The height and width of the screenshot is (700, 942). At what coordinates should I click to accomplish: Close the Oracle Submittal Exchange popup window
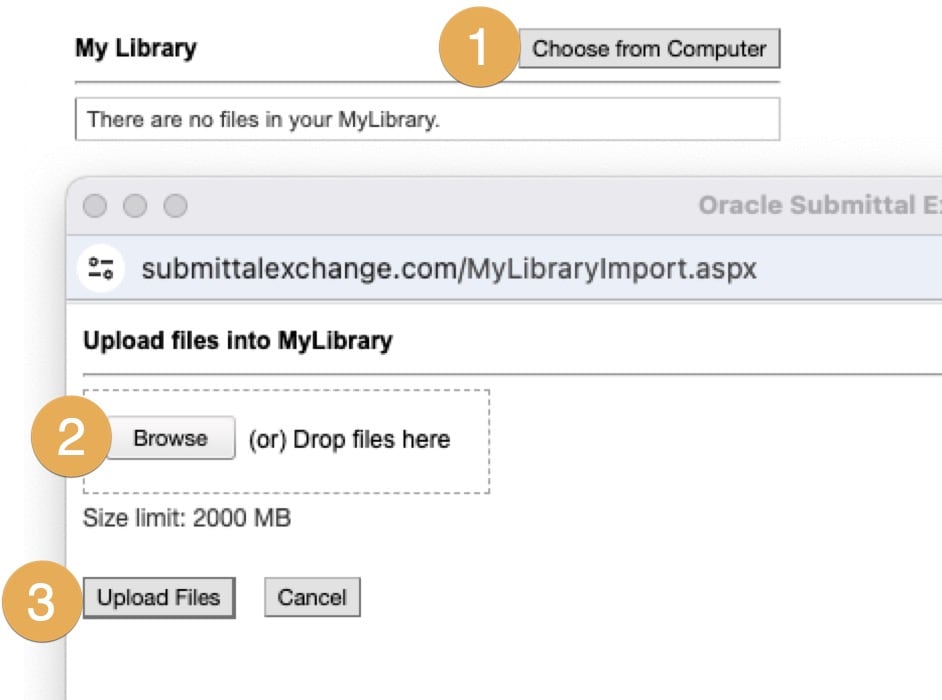click(x=95, y=206)
